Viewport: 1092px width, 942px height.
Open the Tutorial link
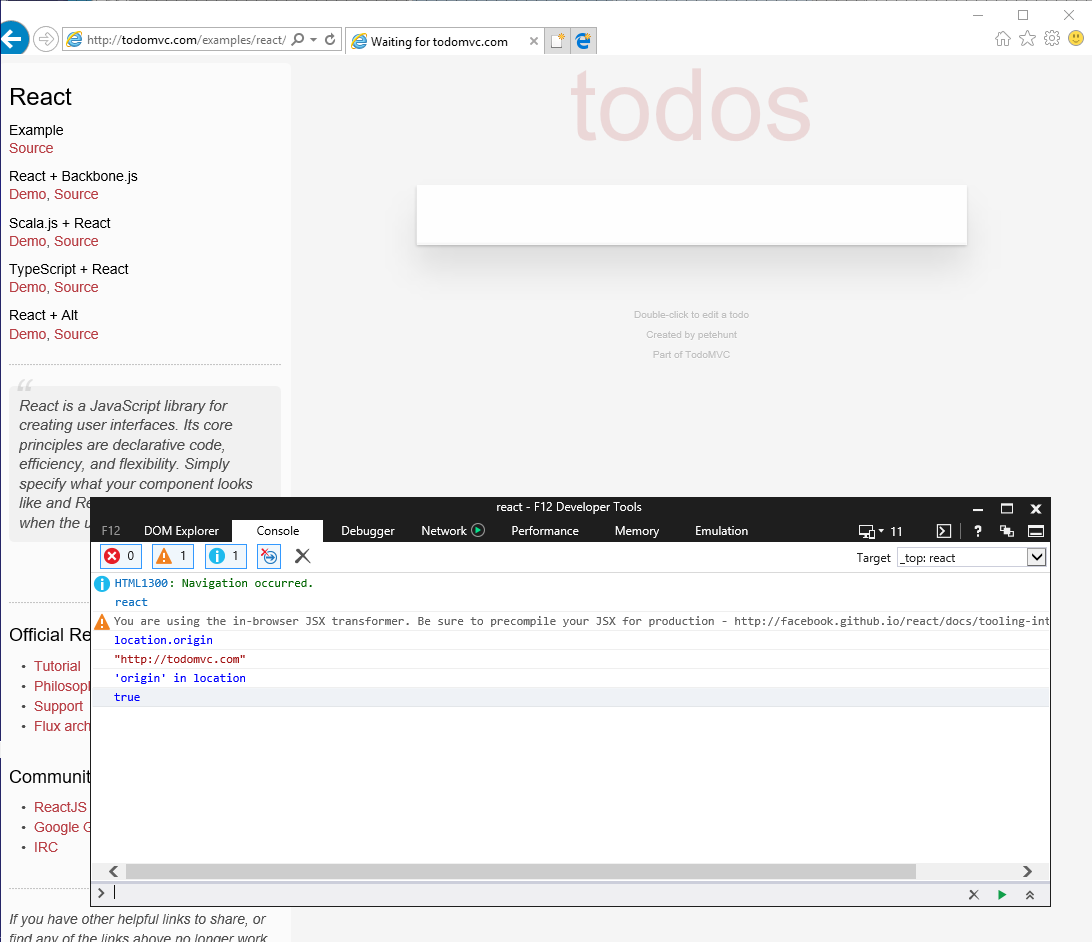57,666
